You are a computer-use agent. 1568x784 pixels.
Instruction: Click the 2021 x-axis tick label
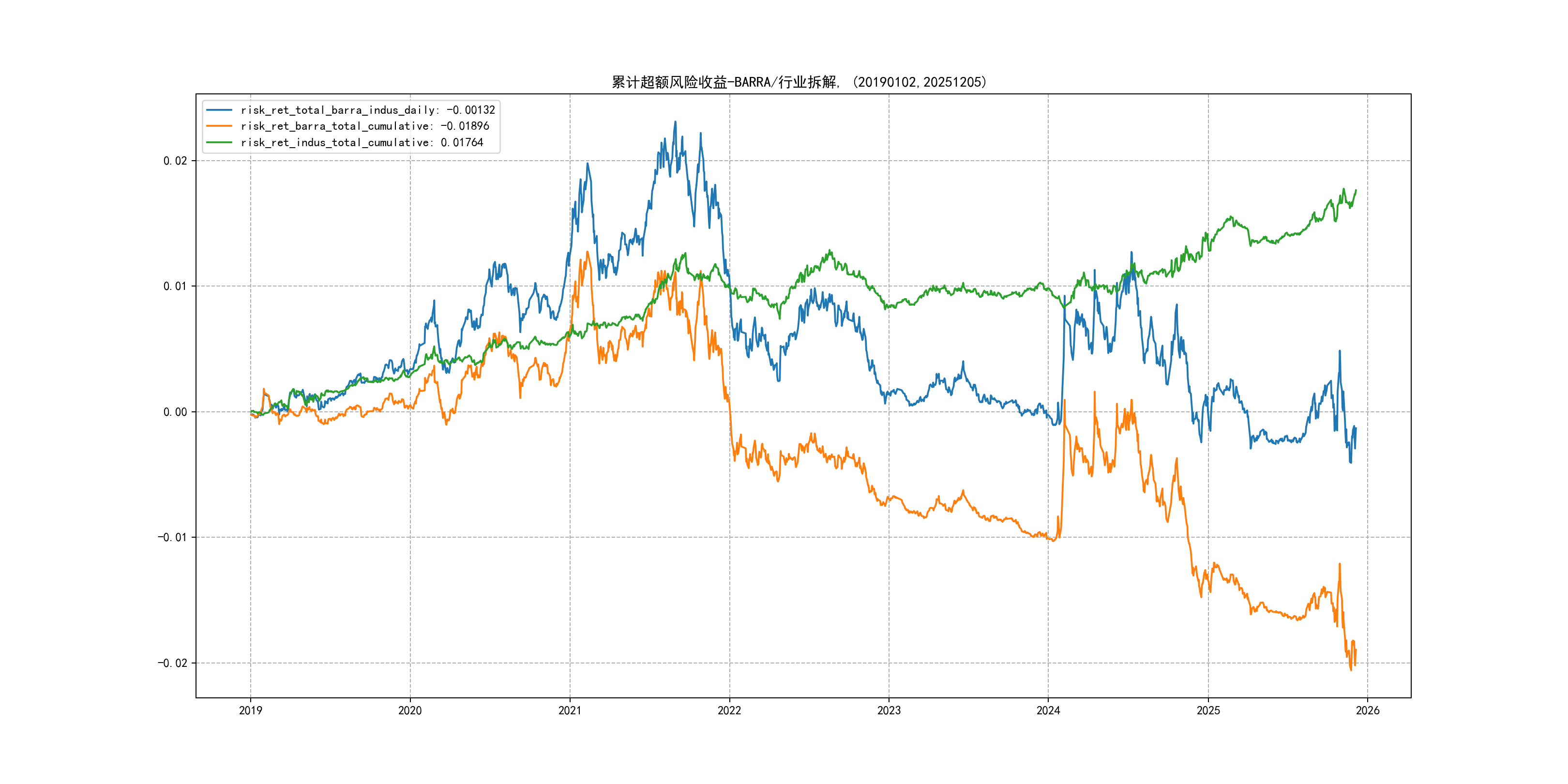(x=570, y=710)
